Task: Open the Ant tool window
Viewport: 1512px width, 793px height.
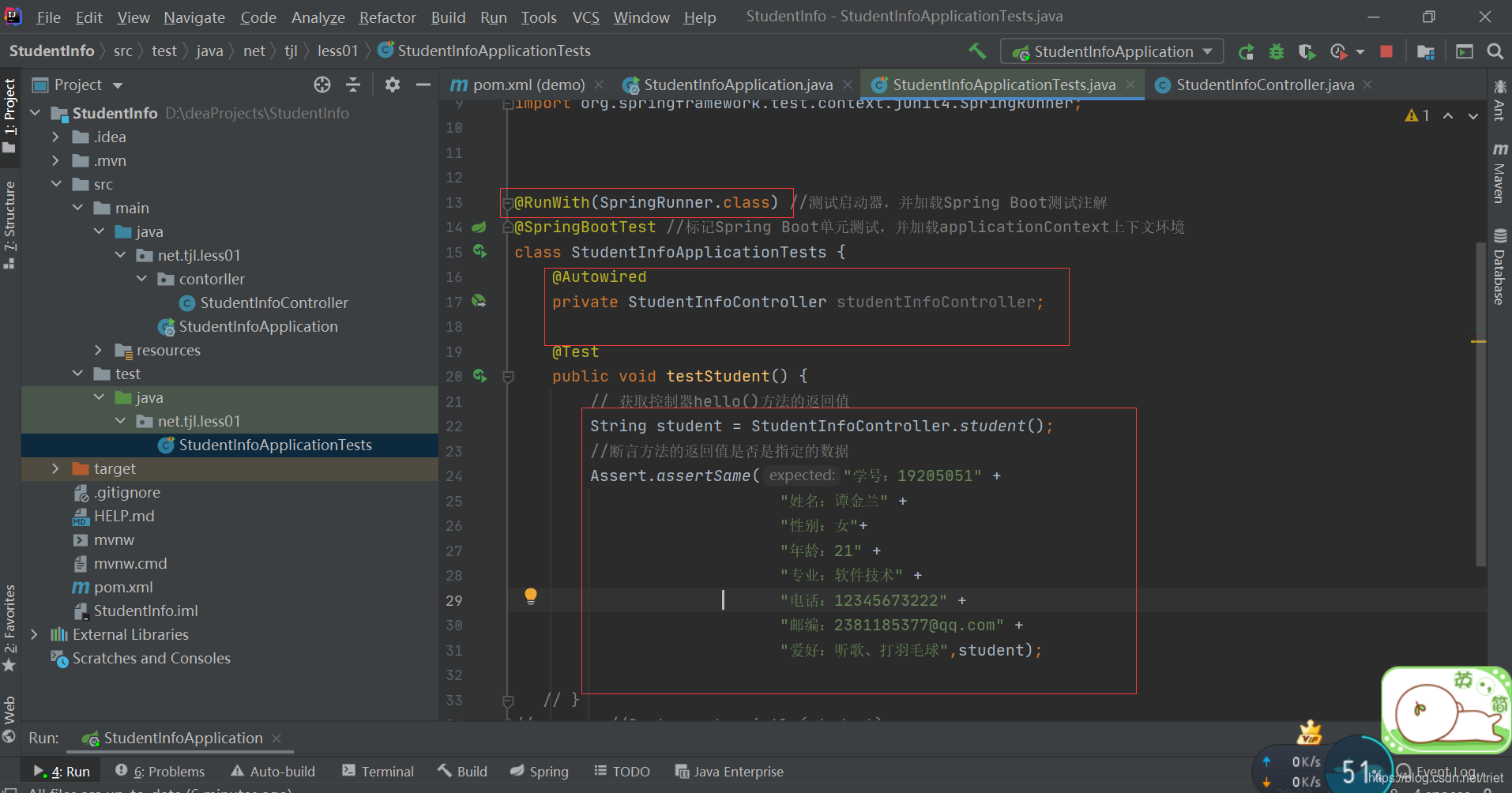Action: pyautogui.click(x=1499, y=100)
